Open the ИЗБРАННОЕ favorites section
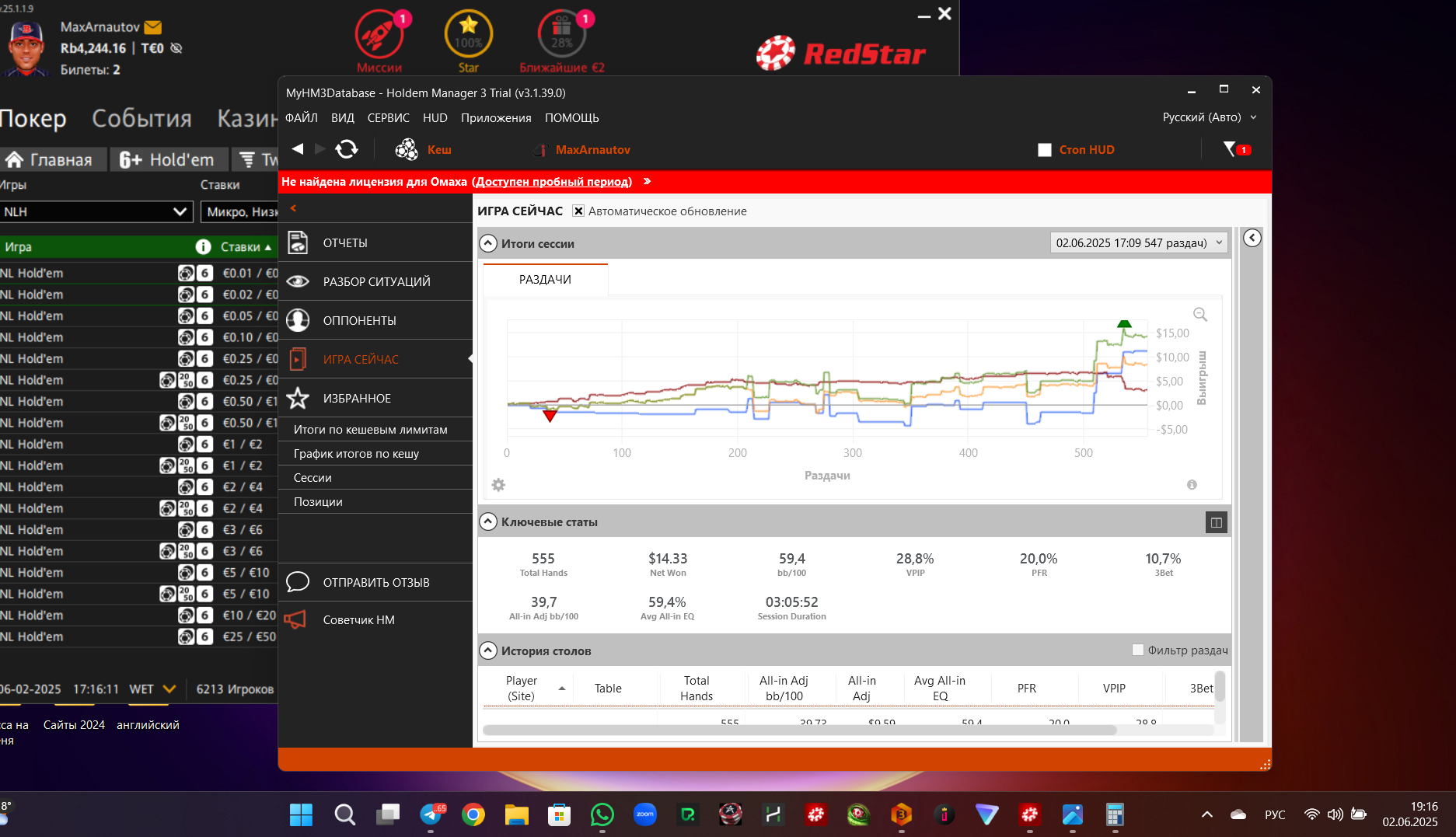Screen dimensions: 1456x837 coord(375,398)
